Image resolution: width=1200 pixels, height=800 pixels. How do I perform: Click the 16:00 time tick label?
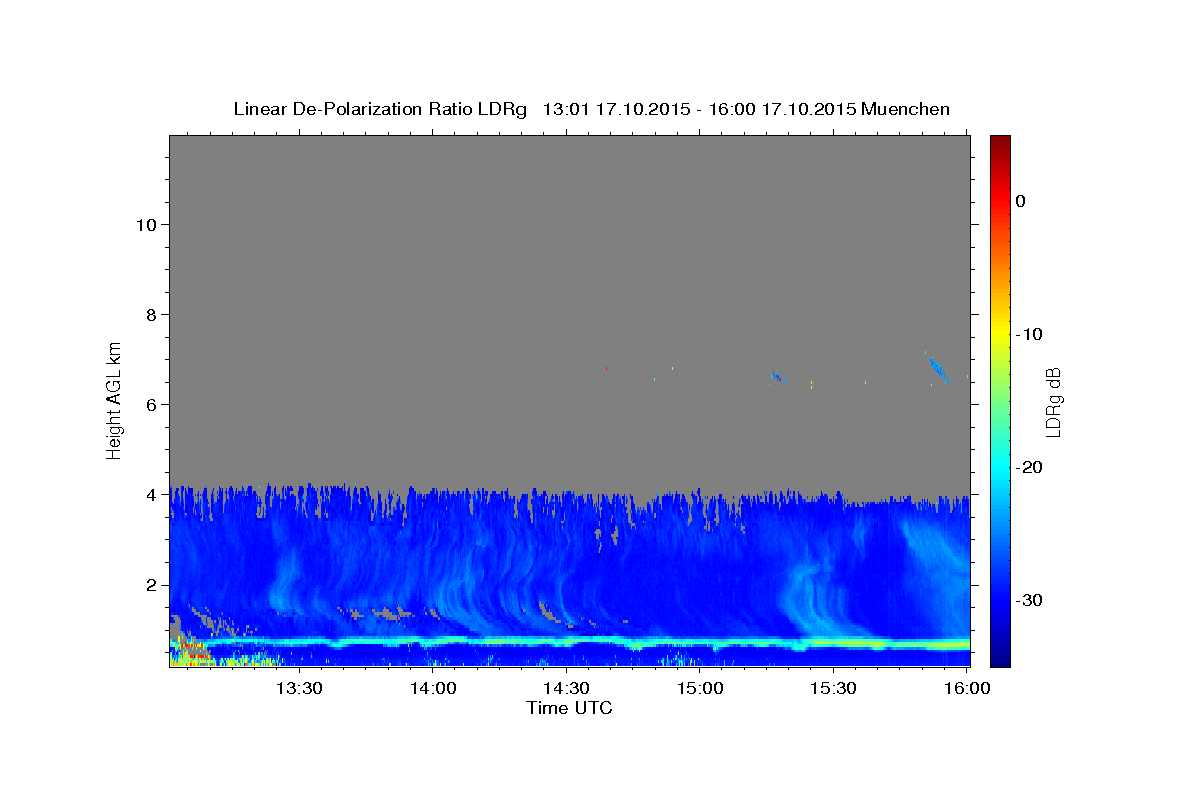click(967, 688)
